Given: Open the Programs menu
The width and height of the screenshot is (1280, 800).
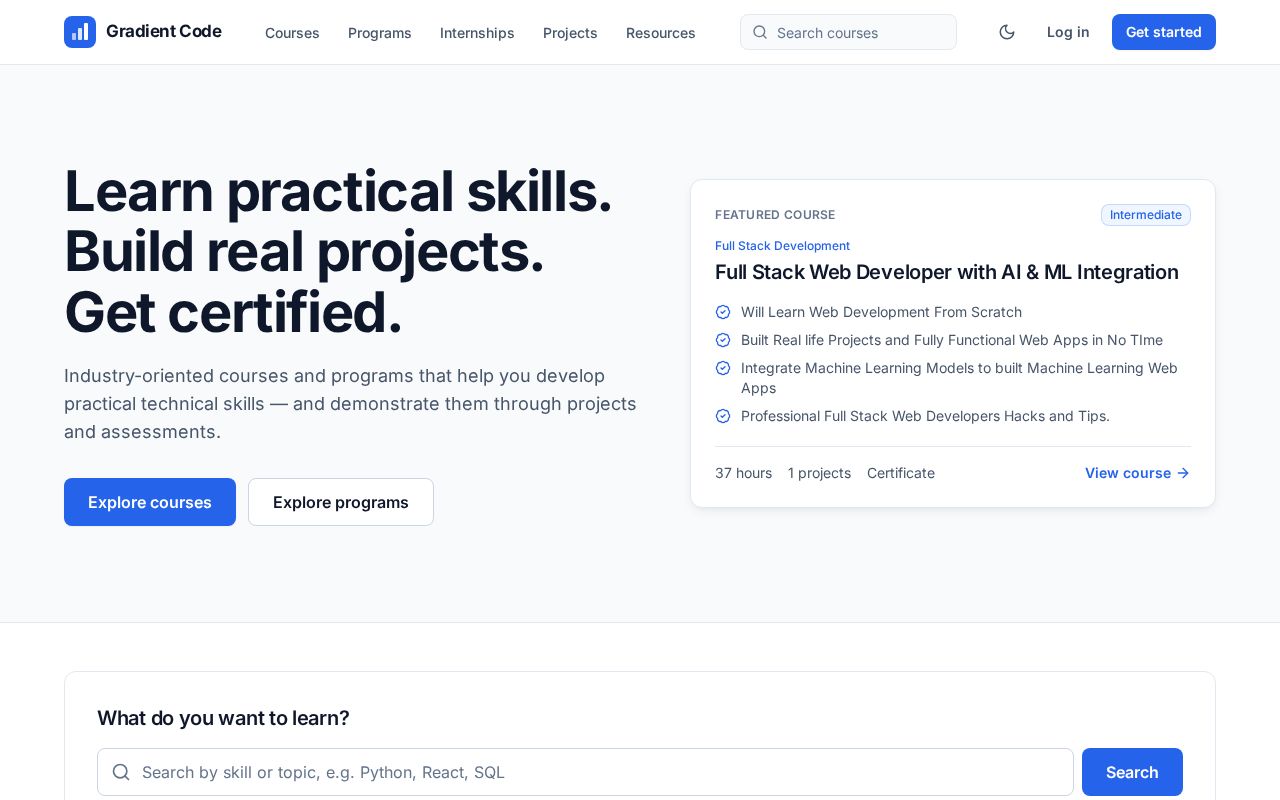Looking at the screenshot, I should 380,33.
